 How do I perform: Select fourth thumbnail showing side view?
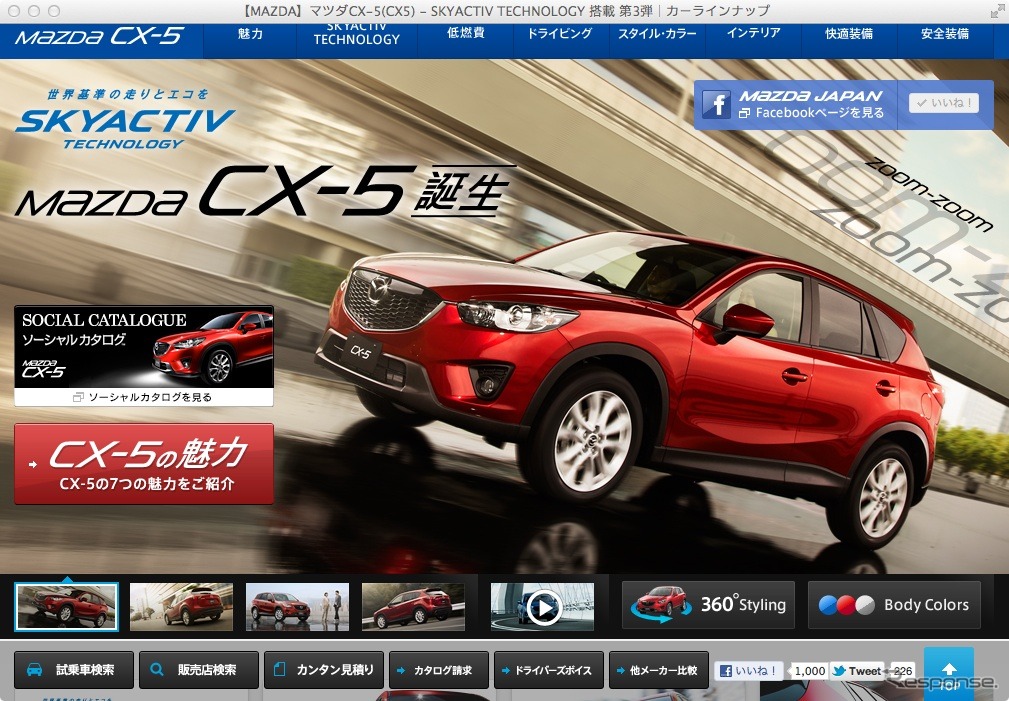pos(413,606)
